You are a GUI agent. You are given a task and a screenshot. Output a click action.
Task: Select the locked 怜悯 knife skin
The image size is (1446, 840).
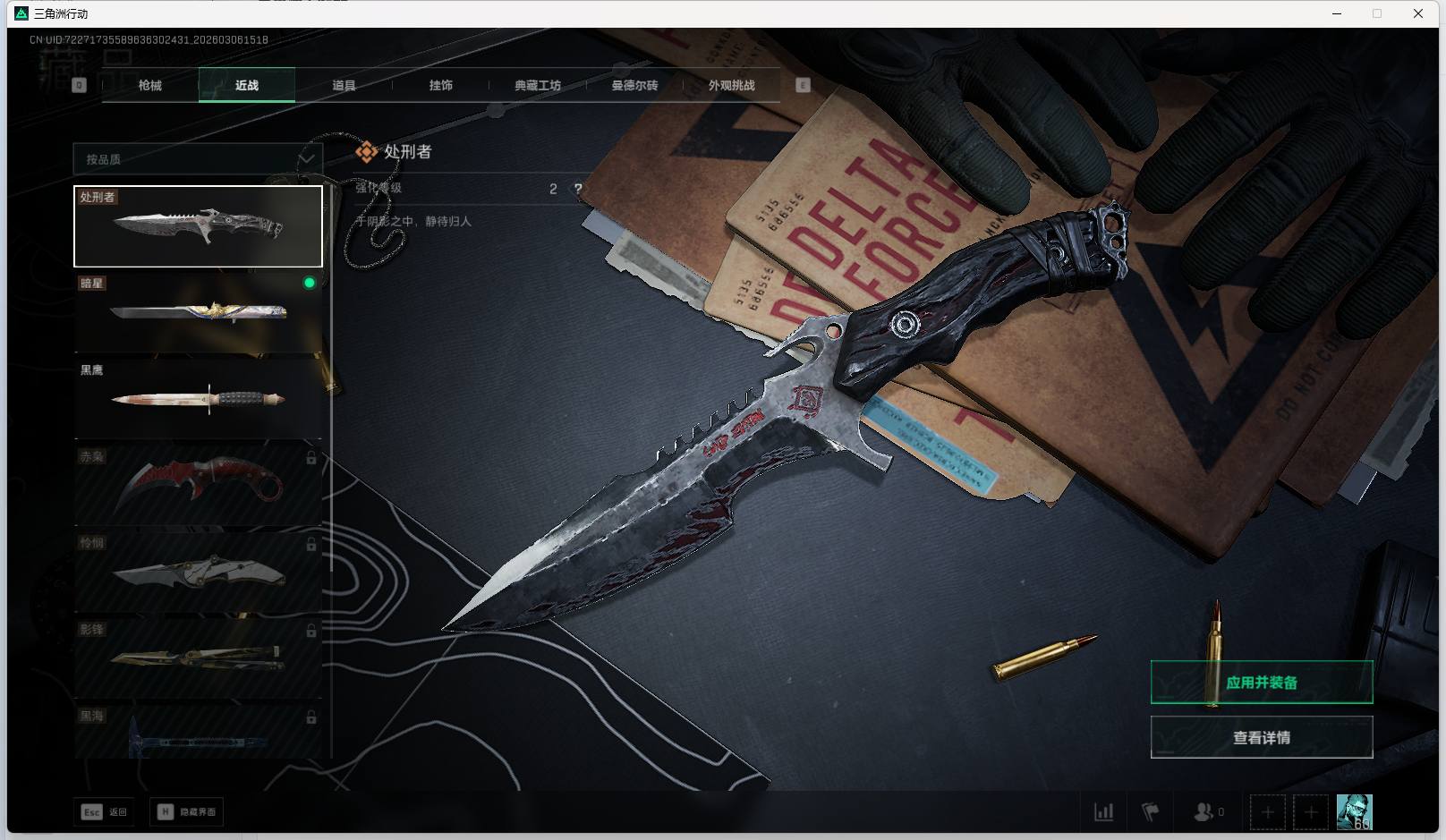click(198, 573)
